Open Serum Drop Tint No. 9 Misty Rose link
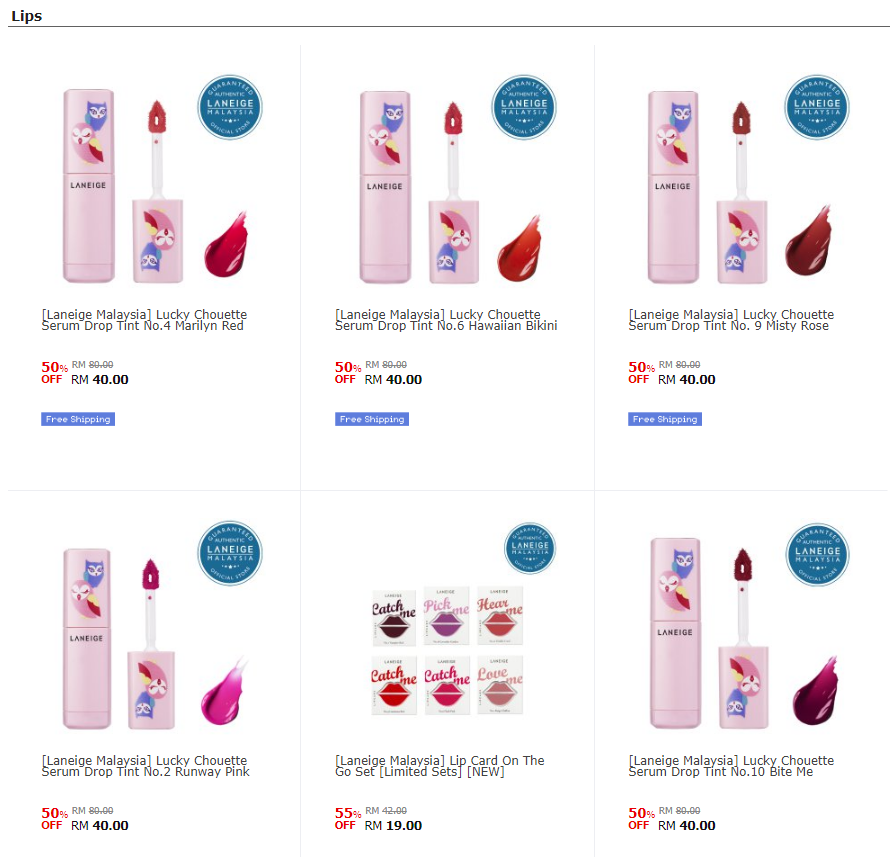 click(731, 320)
